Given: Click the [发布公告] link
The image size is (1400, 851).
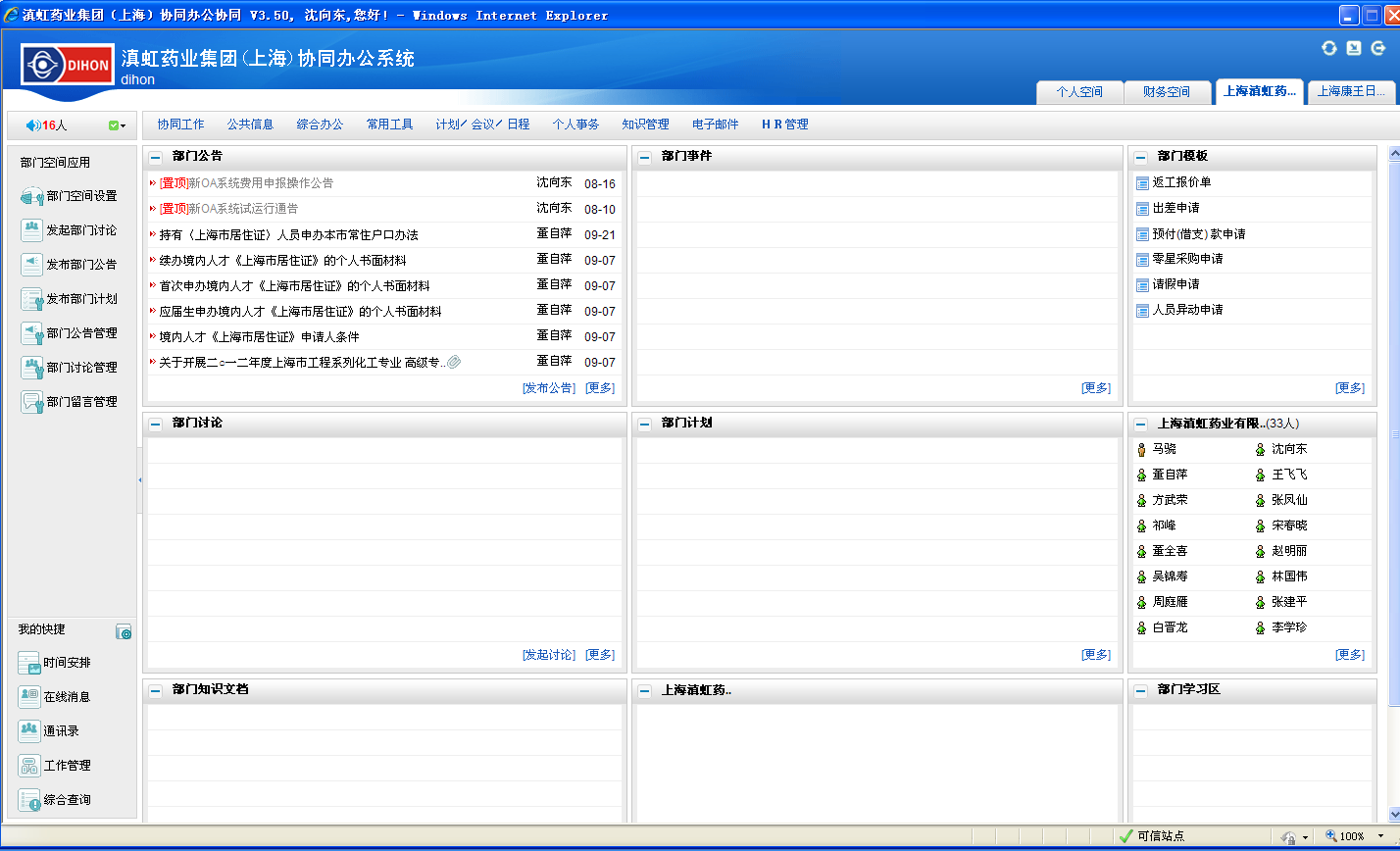Looking at the screenshot, I should click(549, 388).
